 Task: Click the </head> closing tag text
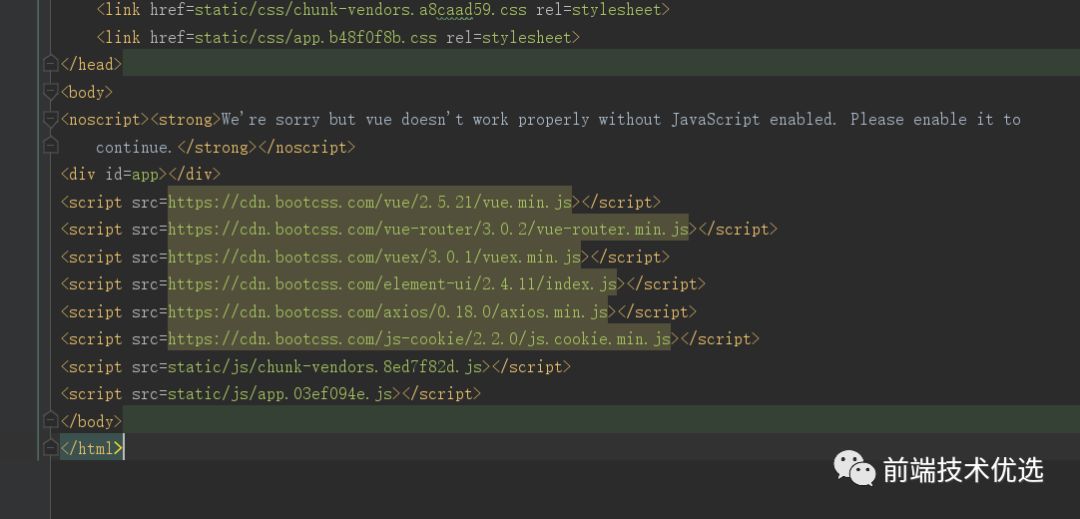pyautogui.click(x=91, y=64)
